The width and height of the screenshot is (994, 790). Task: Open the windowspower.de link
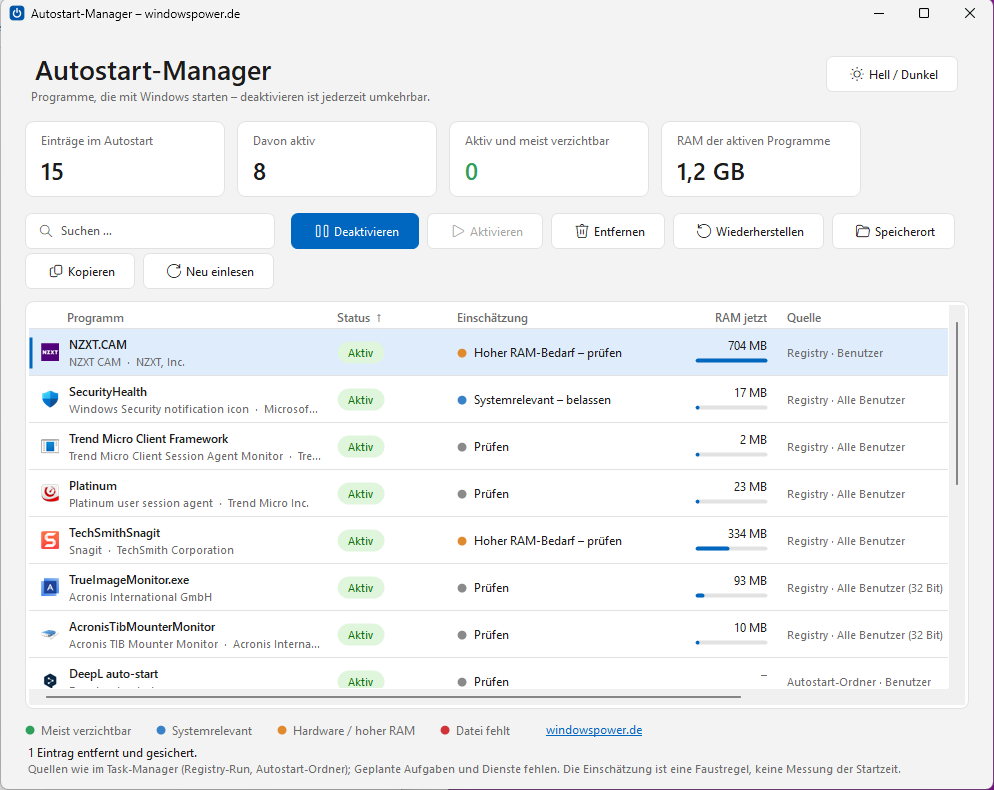(x=594, y=730)
